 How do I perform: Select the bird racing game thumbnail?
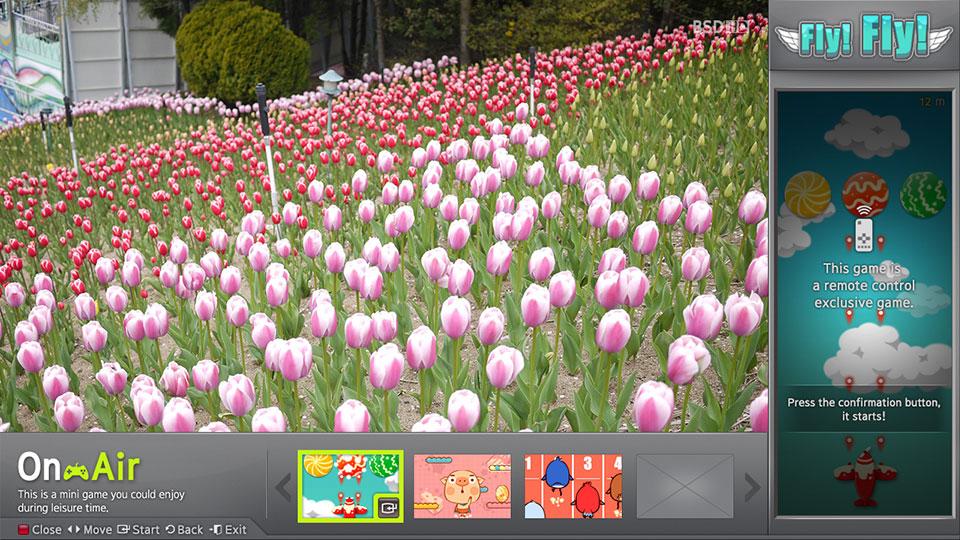tap(574, 486)
